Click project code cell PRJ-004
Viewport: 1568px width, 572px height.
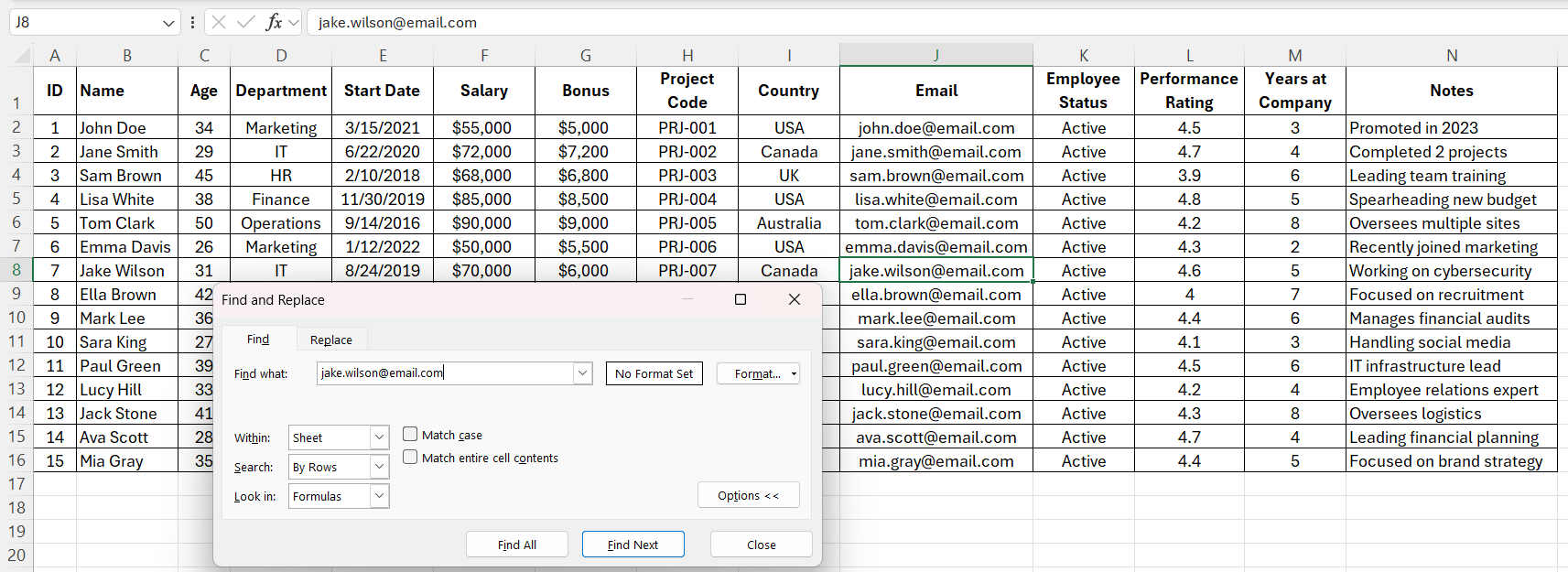(687, 200)
